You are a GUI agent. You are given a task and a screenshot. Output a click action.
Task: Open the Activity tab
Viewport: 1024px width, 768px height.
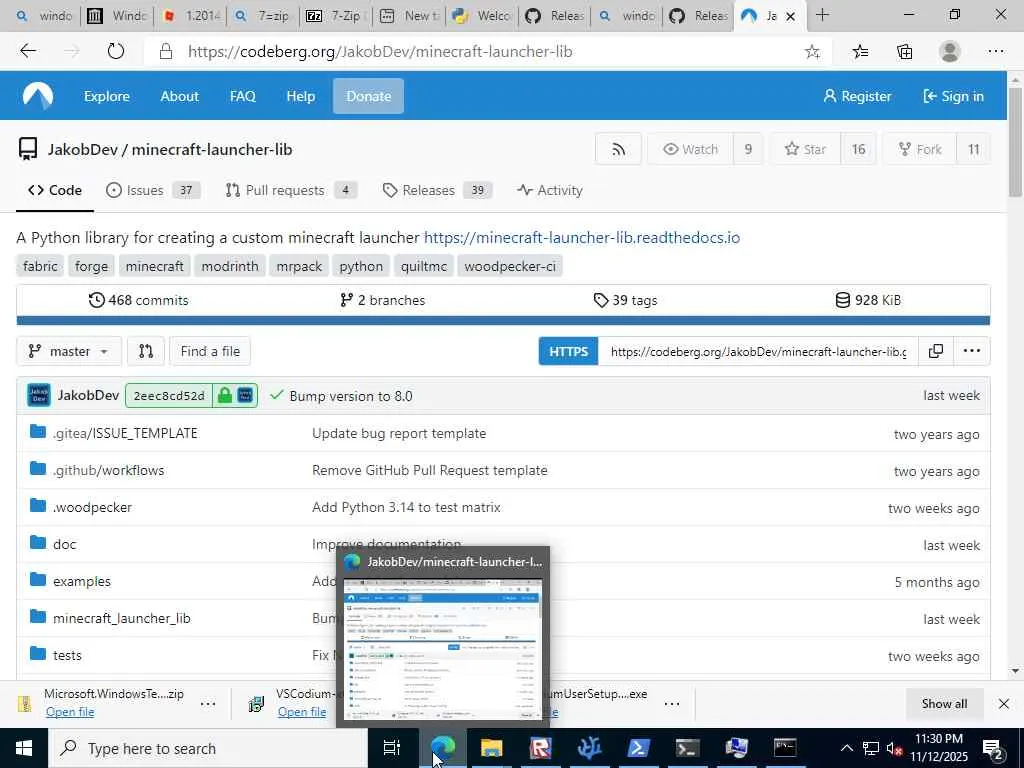550,190
